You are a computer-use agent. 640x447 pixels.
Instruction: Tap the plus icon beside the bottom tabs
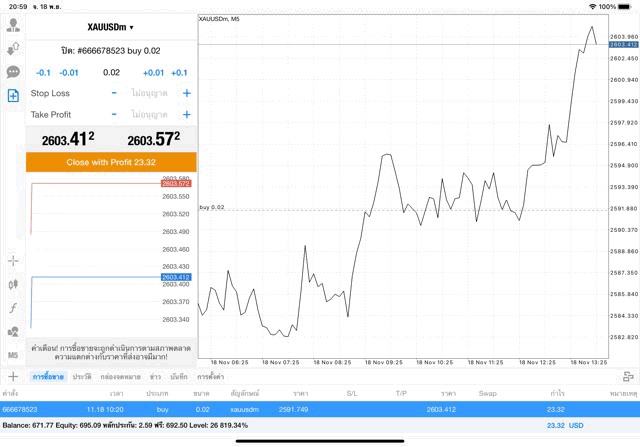pyautogui.click(x=13, y=376)
